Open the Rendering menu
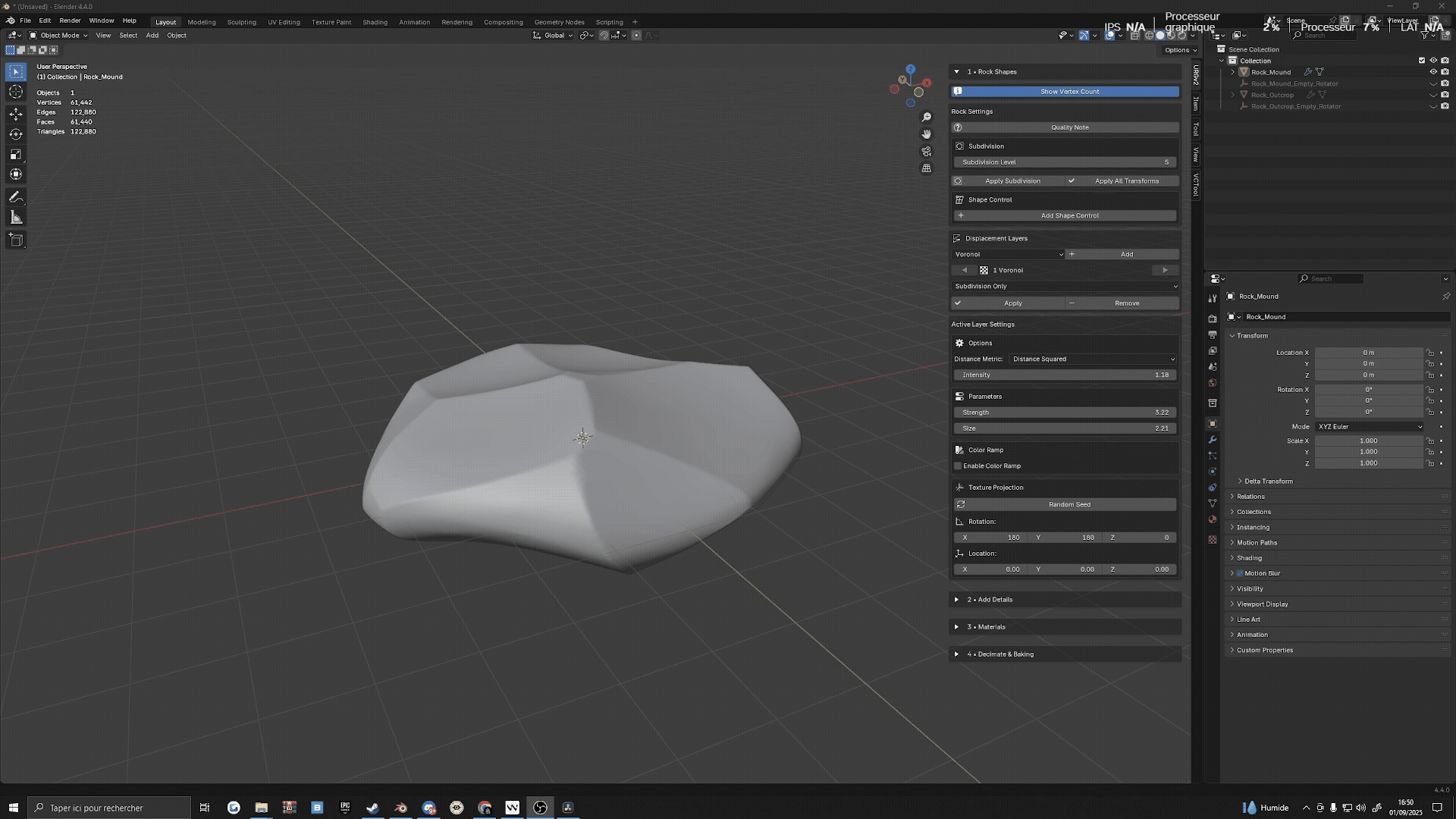 click(457, 22)
